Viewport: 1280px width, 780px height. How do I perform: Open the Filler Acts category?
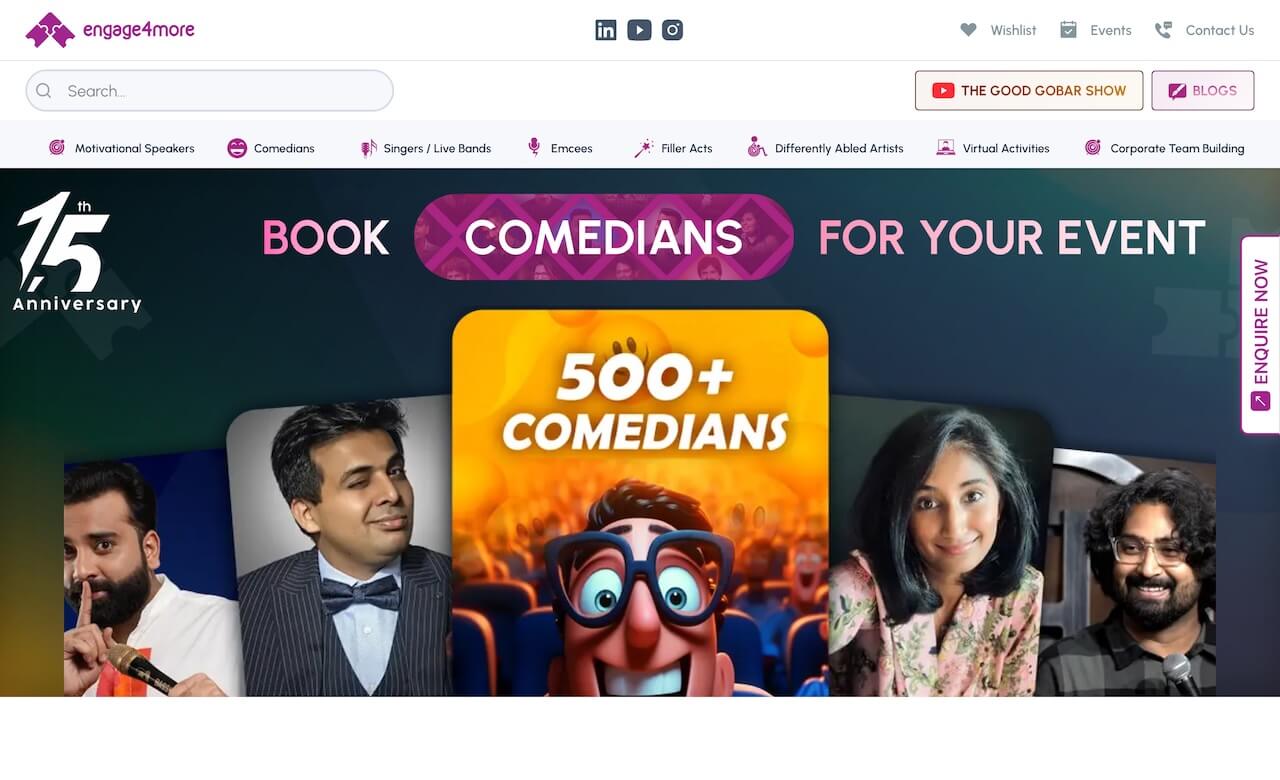pos(673,148)
